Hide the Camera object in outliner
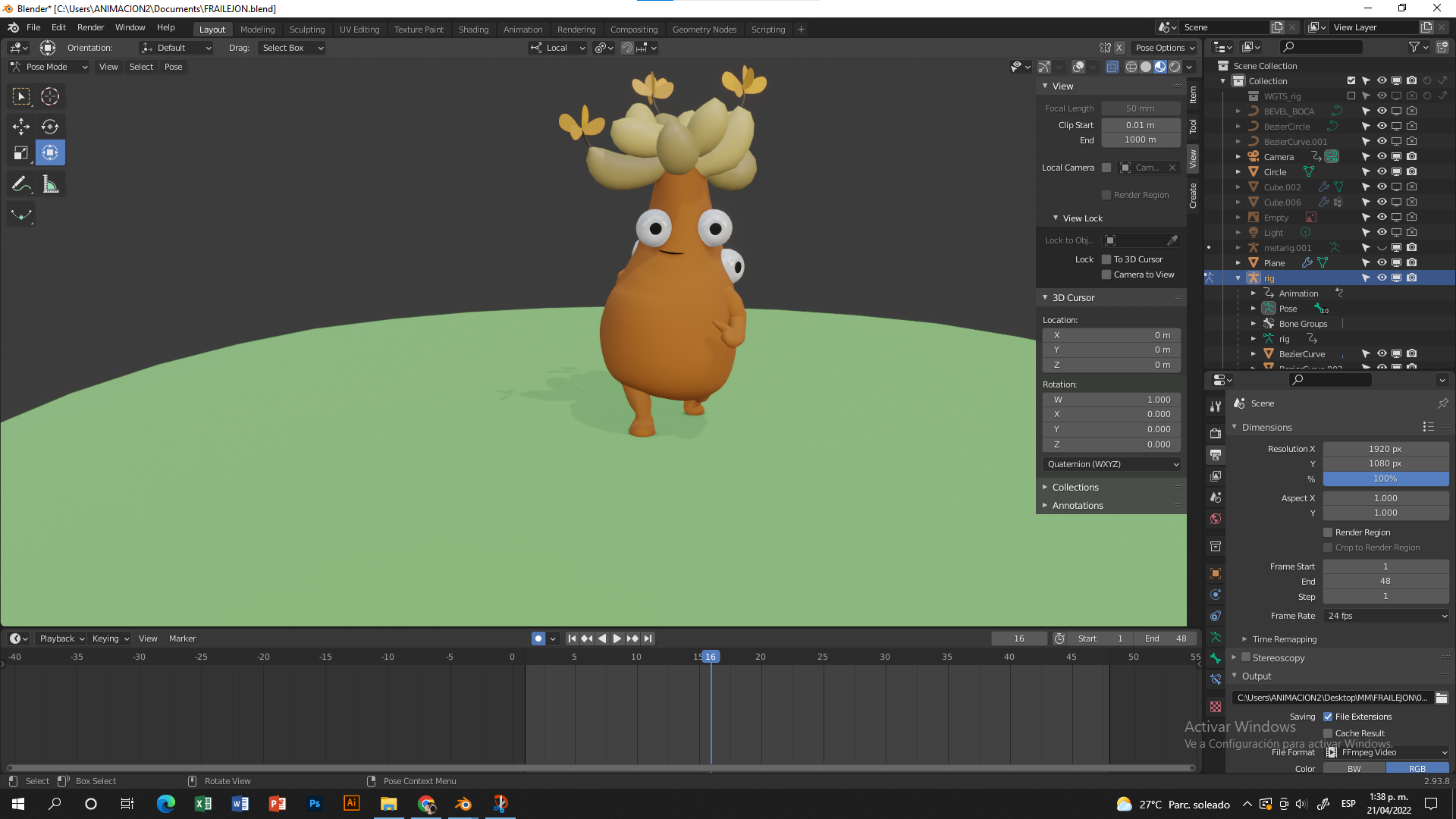 [1382, 157]
